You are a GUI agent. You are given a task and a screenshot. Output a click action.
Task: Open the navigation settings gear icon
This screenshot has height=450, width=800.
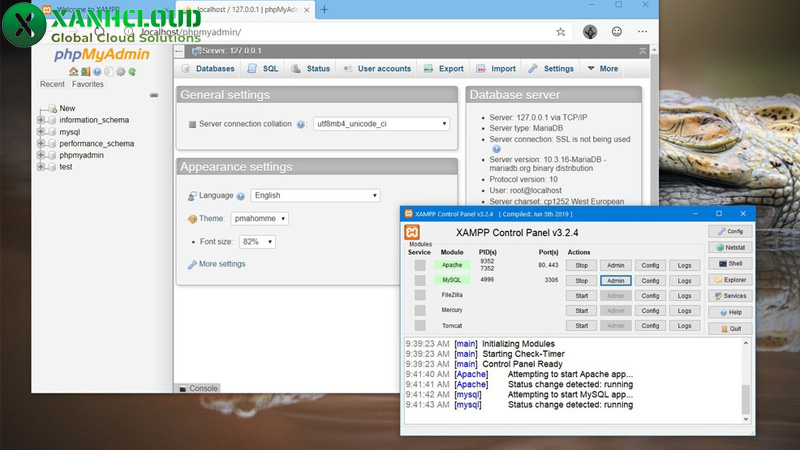120,71
